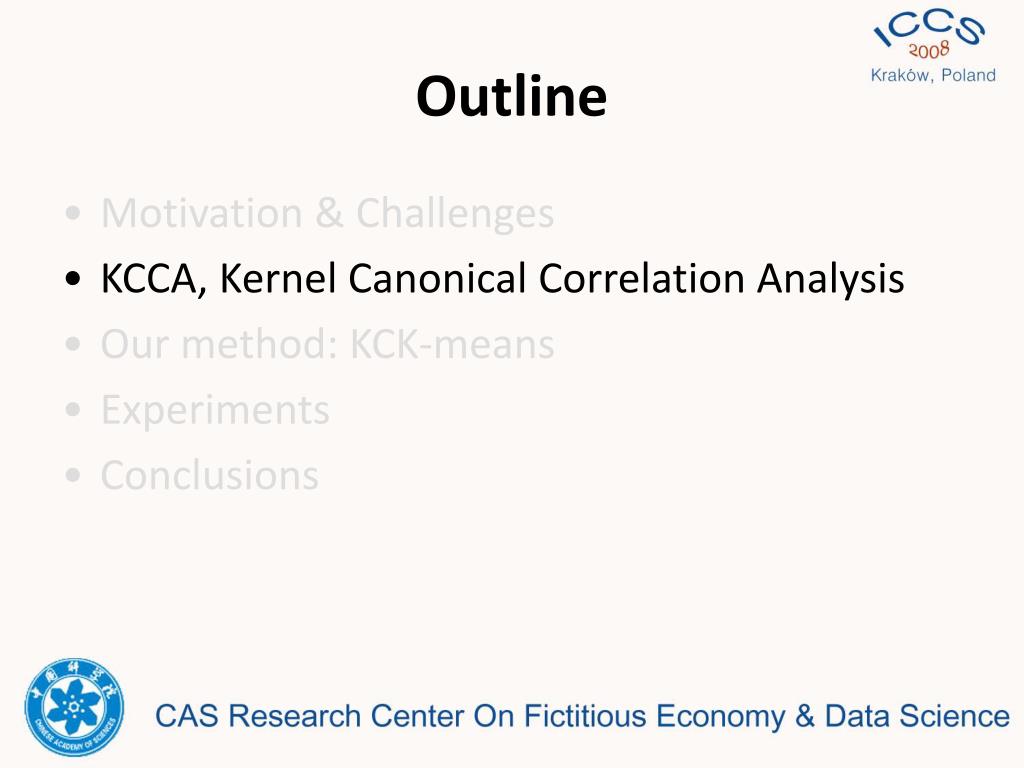The width and height of the screenshot is (1024, 768).
Task: Click the word Kernel in the highlighted item
Action: (x=278, y=278)
